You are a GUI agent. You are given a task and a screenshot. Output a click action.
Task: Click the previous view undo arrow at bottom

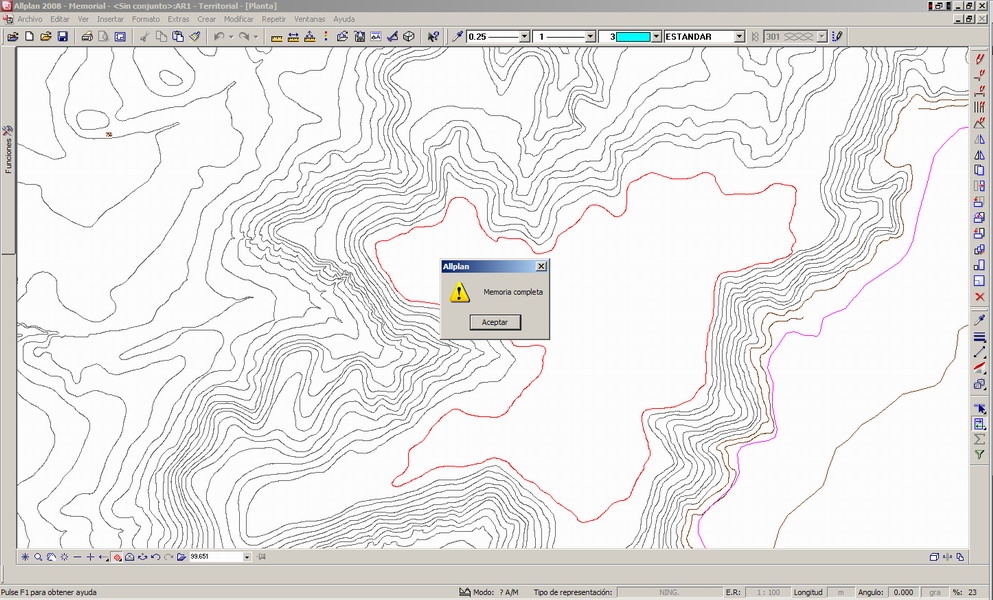(156, 557)
